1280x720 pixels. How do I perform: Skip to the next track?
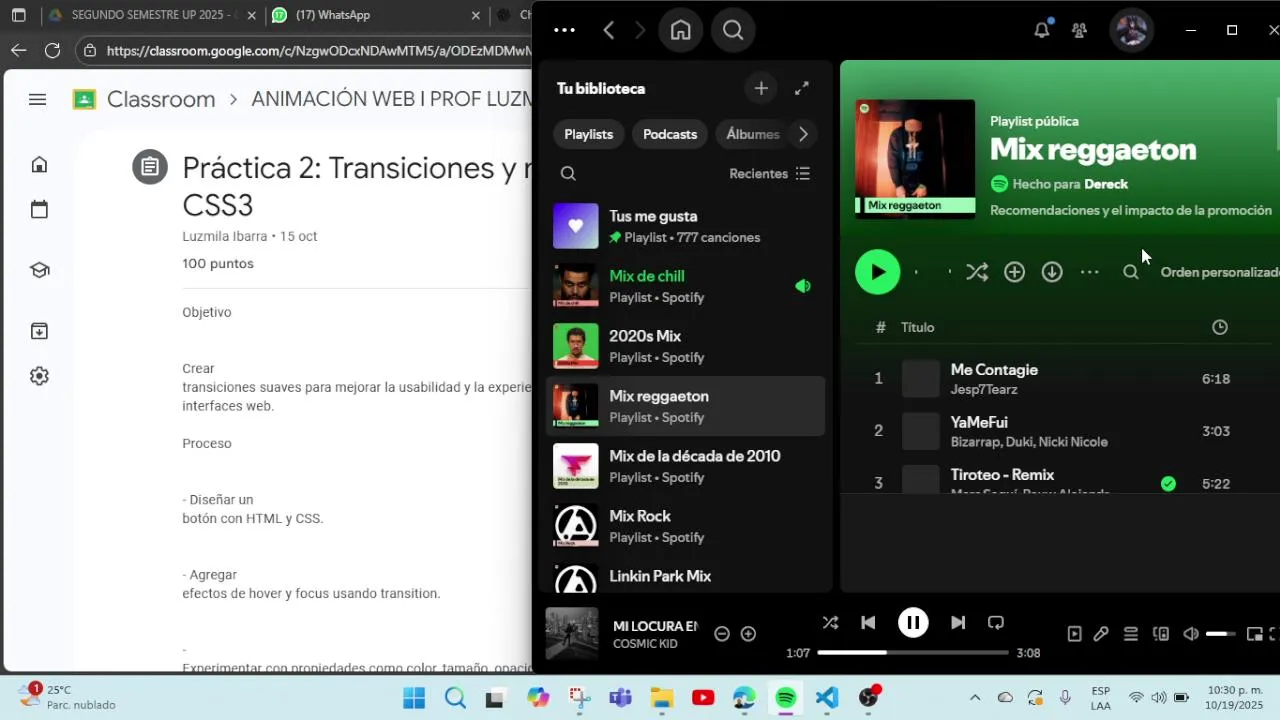958,622
